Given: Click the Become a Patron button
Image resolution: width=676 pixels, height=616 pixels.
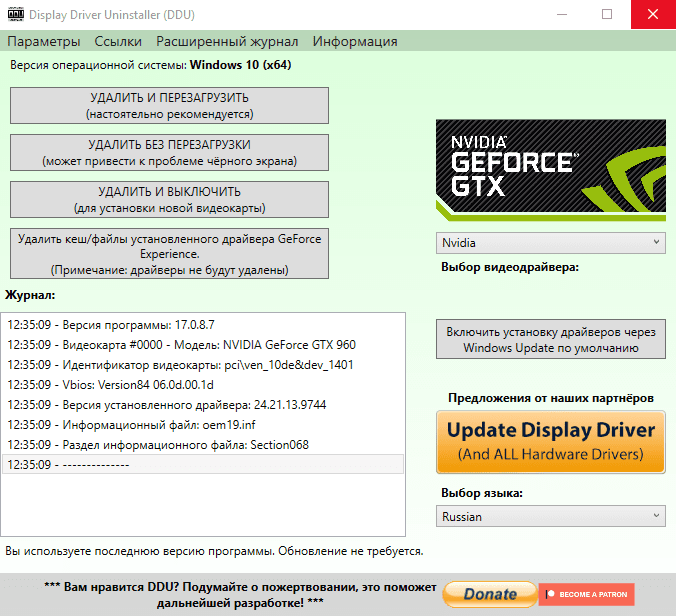Looking at the screenshot, I should (586, 594).
